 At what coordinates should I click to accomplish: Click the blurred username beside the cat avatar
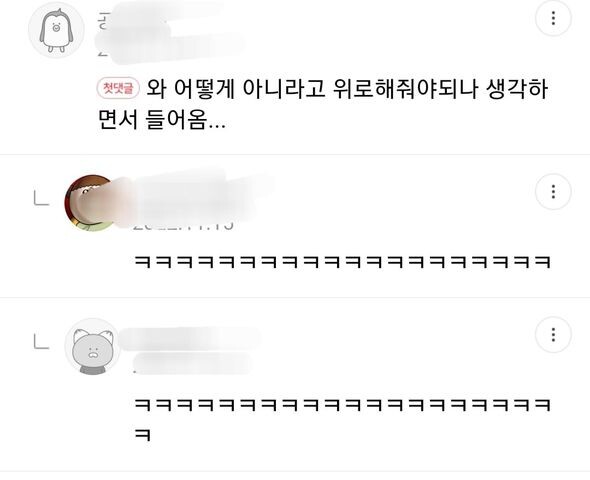[190, 337]
